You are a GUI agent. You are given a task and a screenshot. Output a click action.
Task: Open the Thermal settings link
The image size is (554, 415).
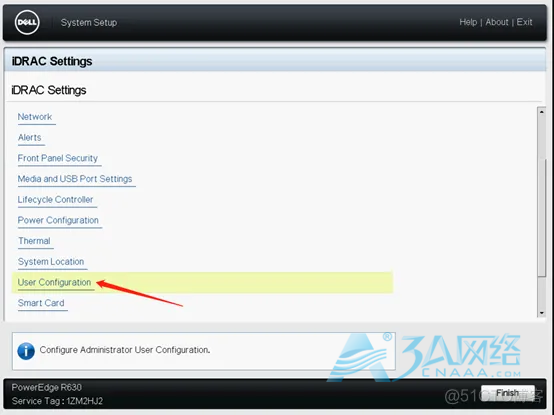pyautogui.click(x=34, y=241)
